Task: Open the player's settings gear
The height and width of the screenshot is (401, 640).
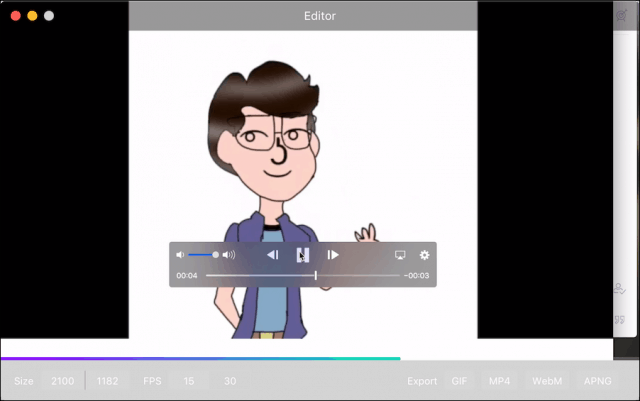Action: (424, 255)
